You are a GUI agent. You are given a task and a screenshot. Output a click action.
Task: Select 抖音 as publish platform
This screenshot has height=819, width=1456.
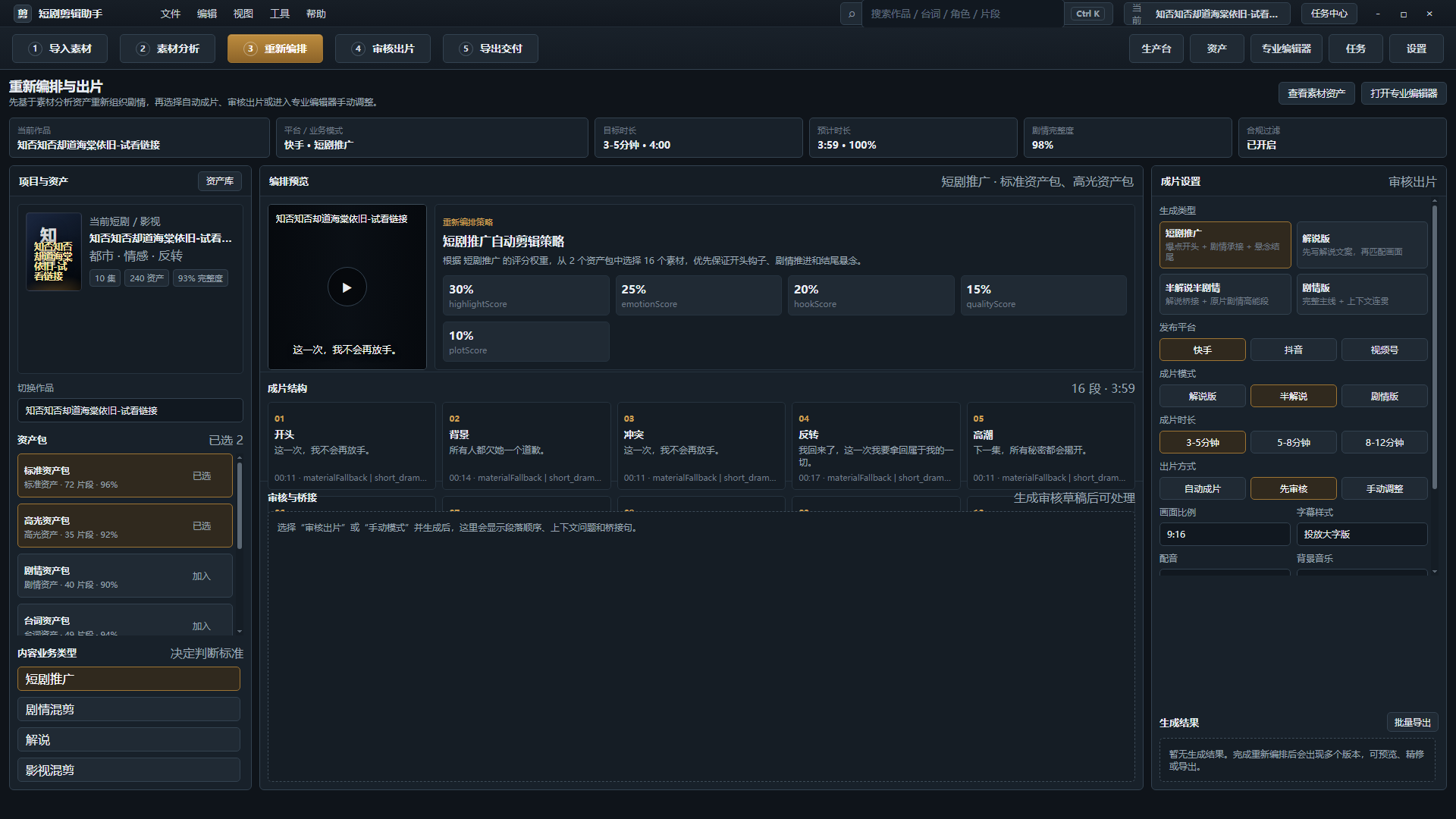(x=1293, y=350)
